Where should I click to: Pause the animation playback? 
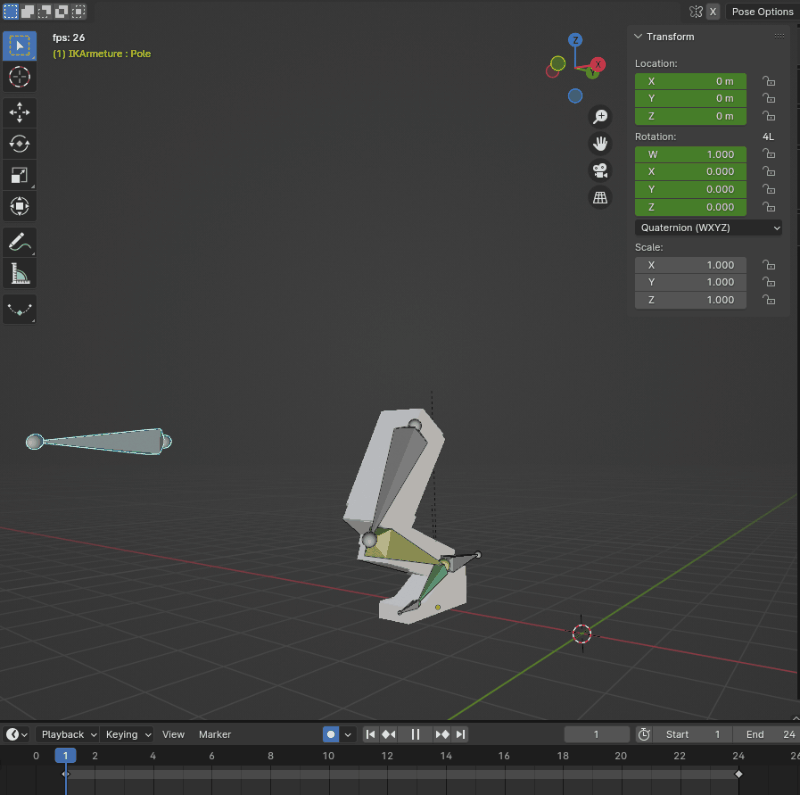pos(415,734)
